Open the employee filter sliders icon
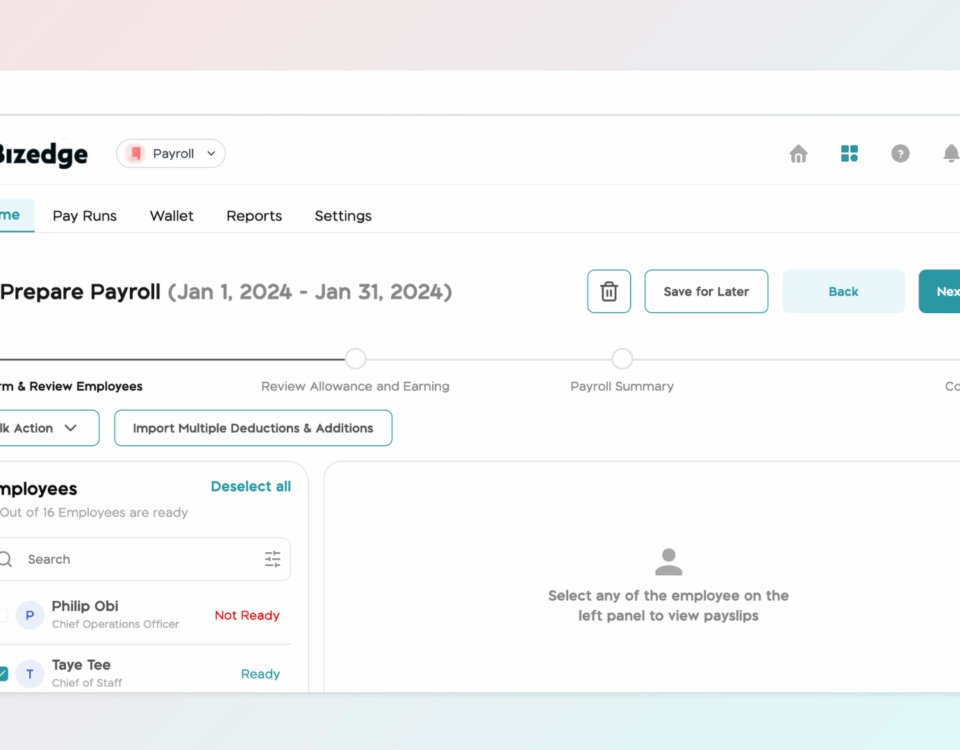This screenshot has height=750, width=960. [x=272, y=560]
